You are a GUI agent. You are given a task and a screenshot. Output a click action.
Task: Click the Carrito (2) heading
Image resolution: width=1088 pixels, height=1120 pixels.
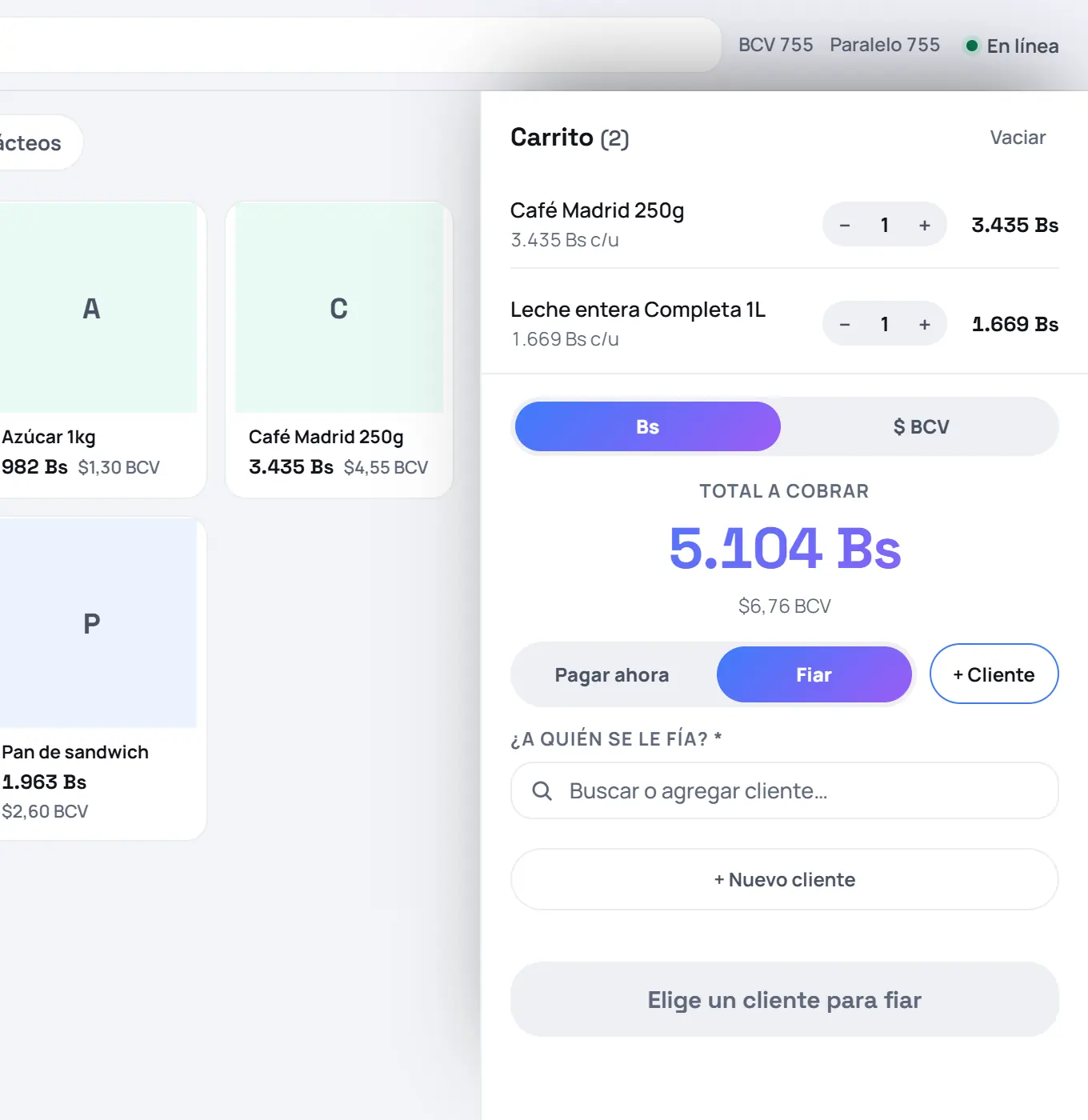click(x=570, y=138)
